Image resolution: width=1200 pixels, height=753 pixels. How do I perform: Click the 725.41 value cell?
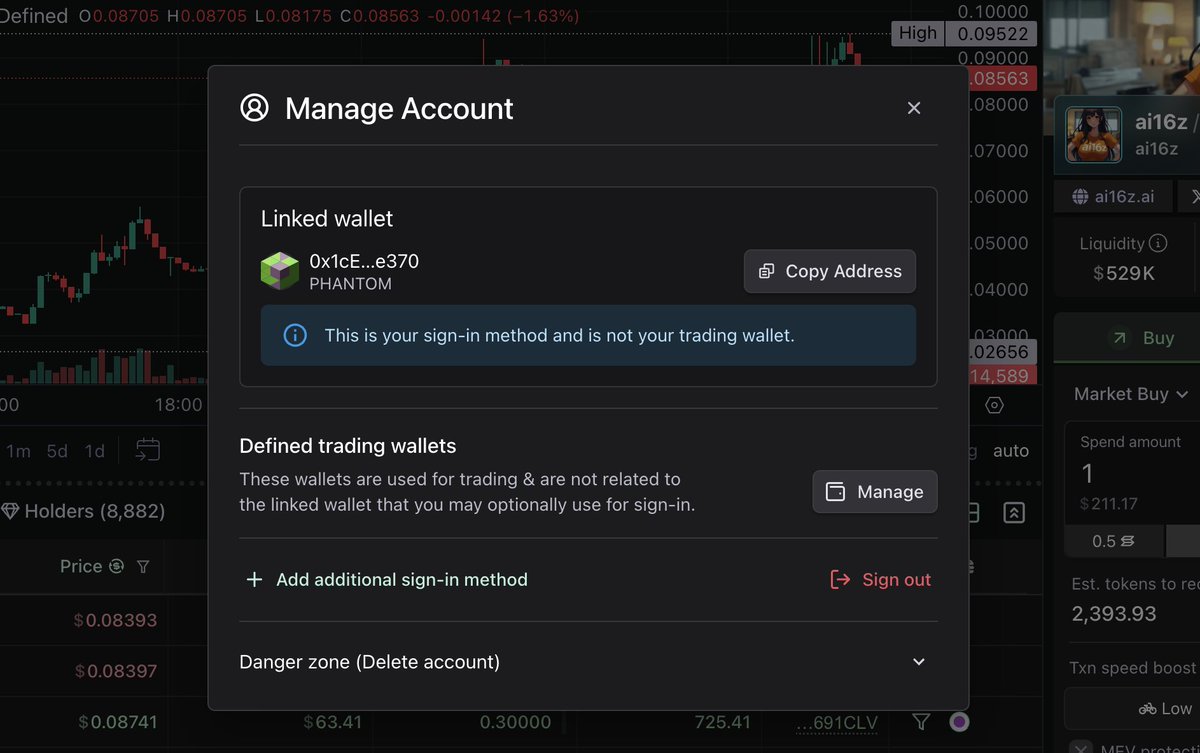pos(722,722)
